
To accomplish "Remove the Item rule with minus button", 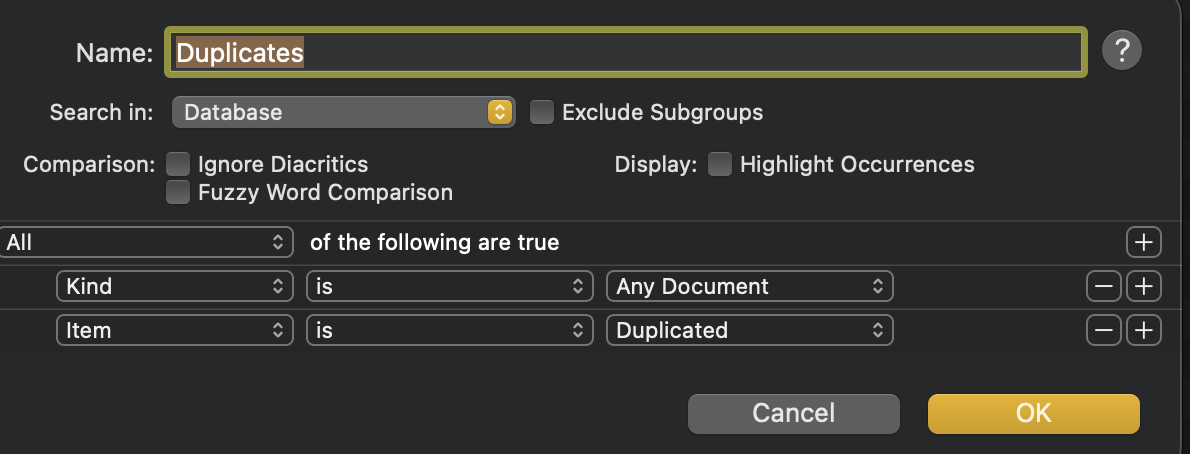I will point(1104,330).
